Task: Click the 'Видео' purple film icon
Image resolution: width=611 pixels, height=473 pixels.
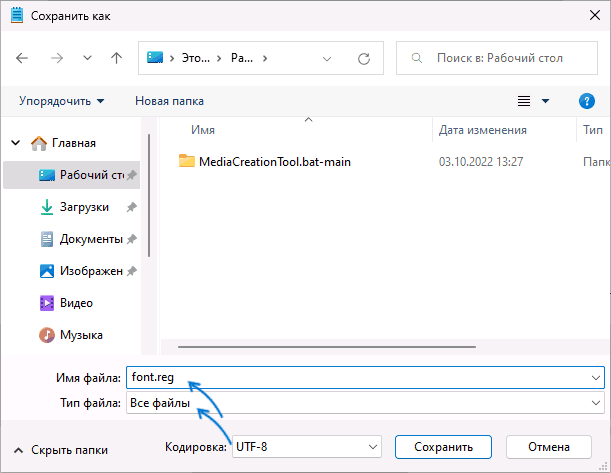Action: (x=47, y=303)
